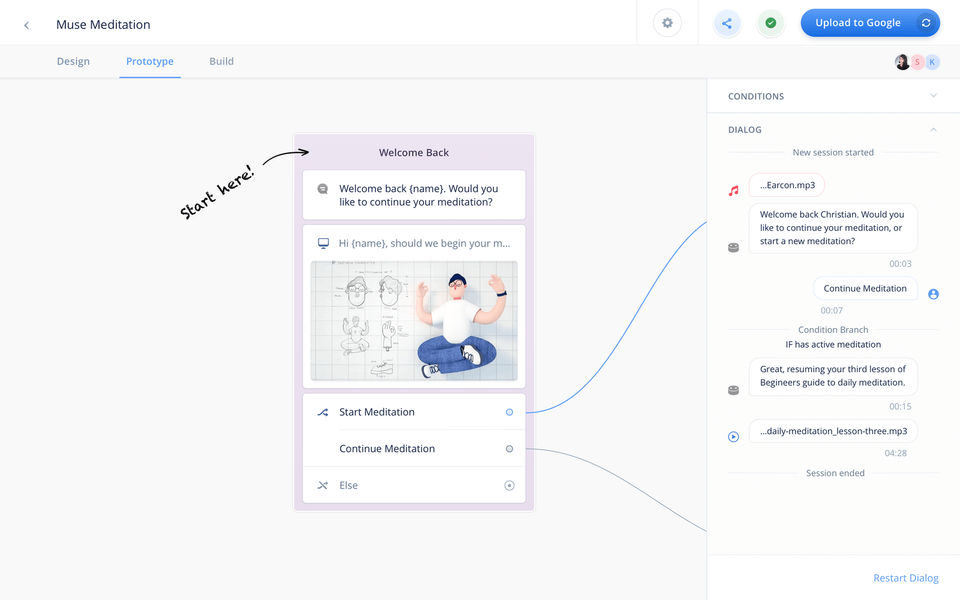Click the New session started label

pyautogui.click(x=833, y=152)
